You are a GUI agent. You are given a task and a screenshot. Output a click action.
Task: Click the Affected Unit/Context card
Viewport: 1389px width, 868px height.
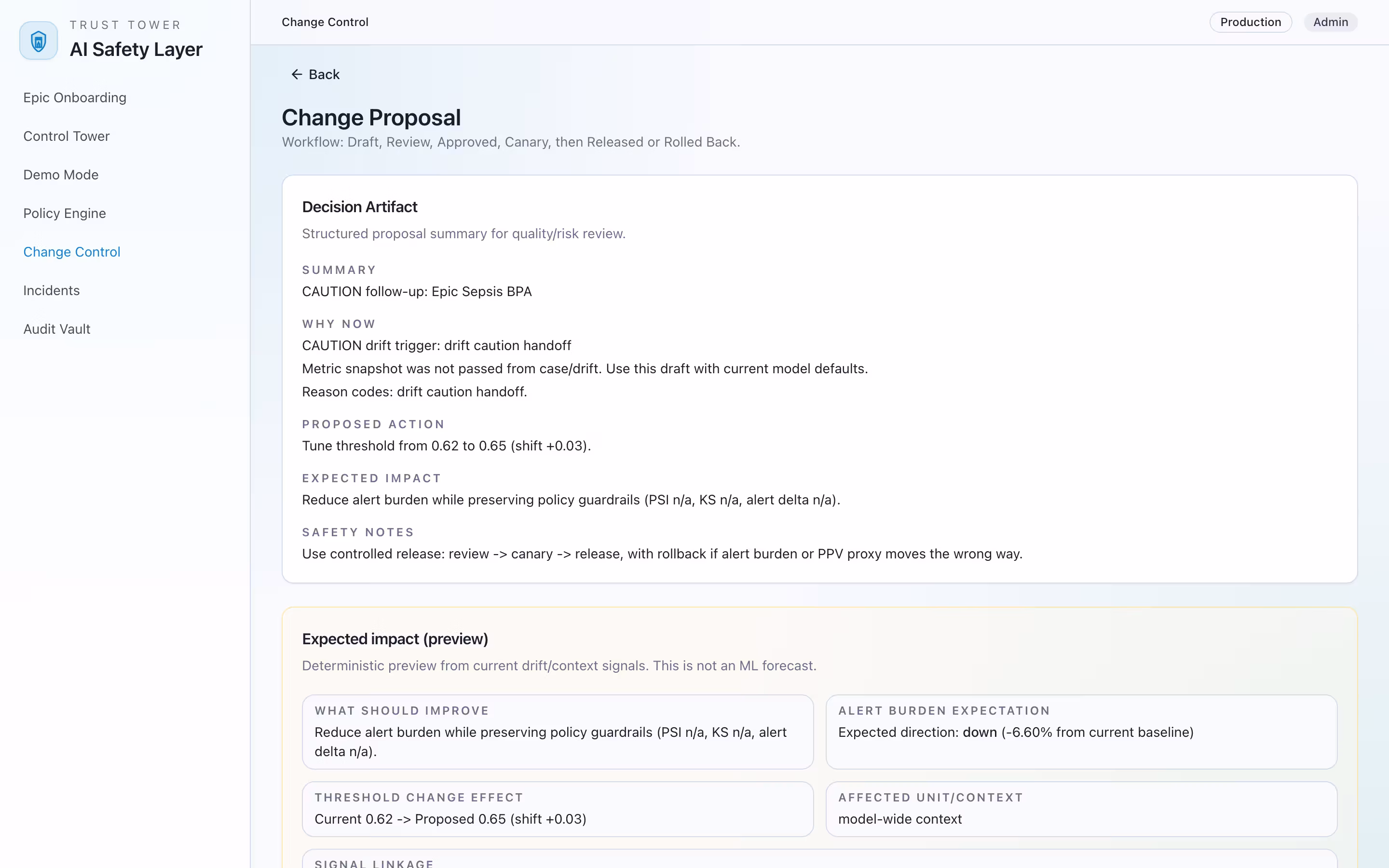coord(1081,809)
